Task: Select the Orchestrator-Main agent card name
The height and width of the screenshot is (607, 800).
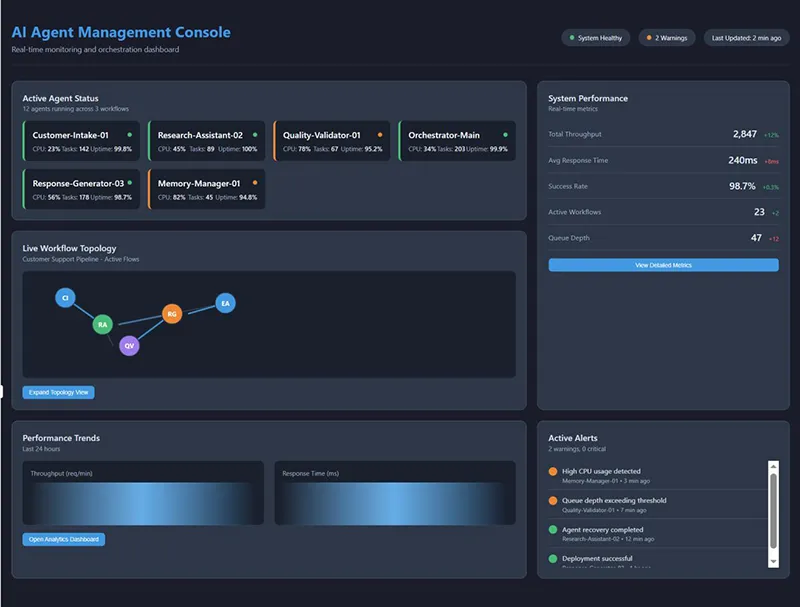Action: pyautogui.click(x=444, y=135)
